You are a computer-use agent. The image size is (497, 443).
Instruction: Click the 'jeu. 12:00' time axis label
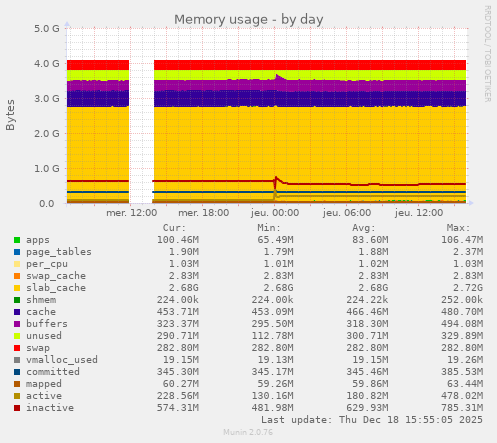(x=419, y=213)
